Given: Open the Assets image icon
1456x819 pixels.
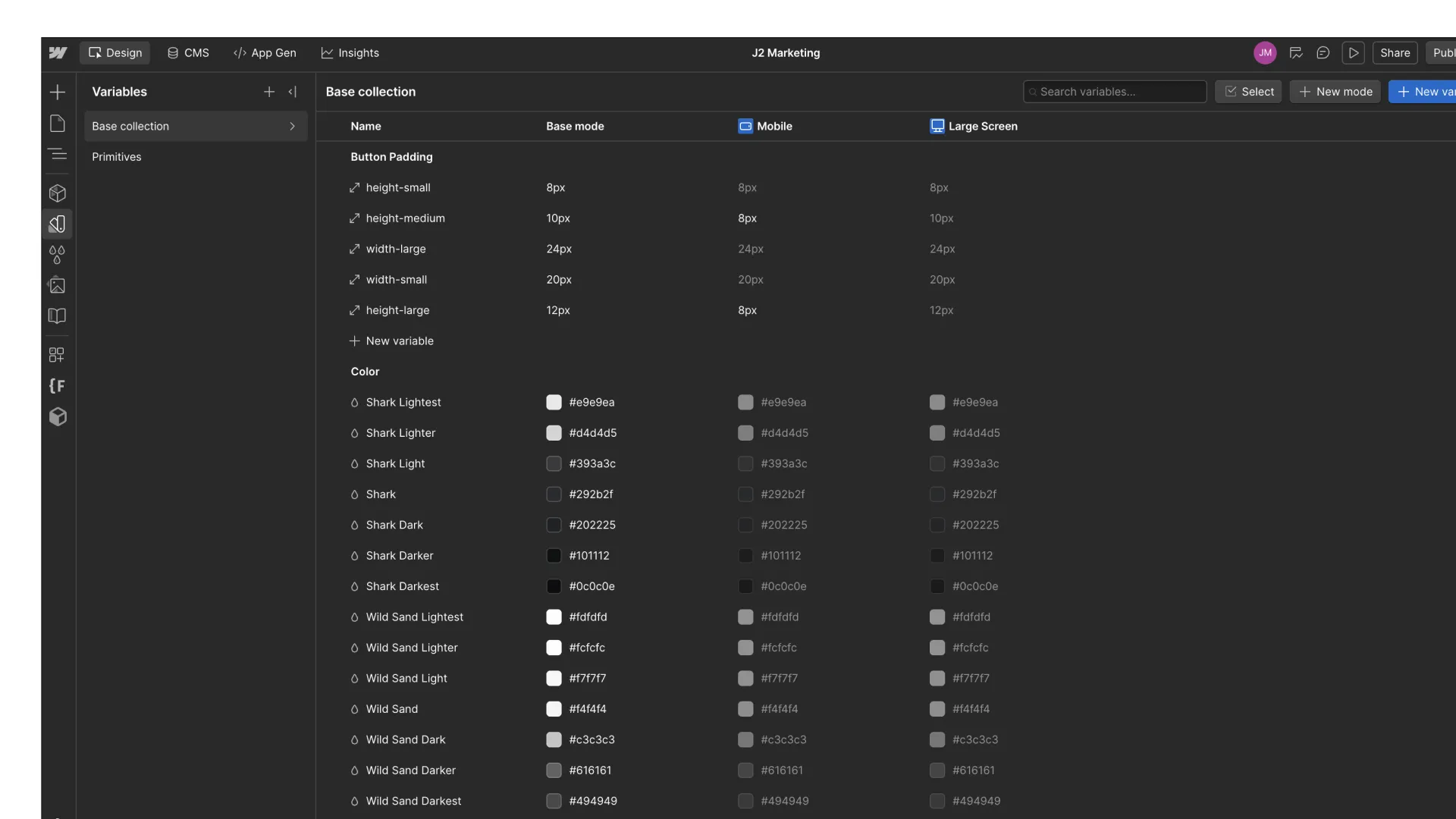Looking at the screenshot, I should pyautogui.click(x=57, y=286).
